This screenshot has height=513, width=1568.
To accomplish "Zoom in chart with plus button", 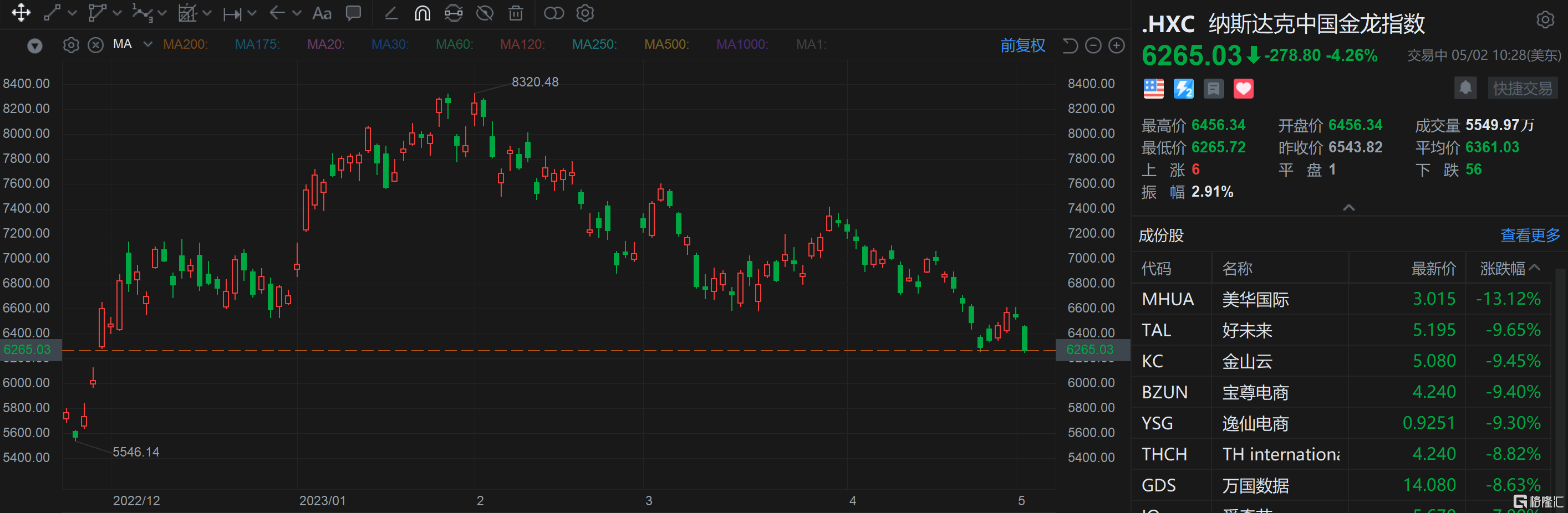I will [1116, 45].
